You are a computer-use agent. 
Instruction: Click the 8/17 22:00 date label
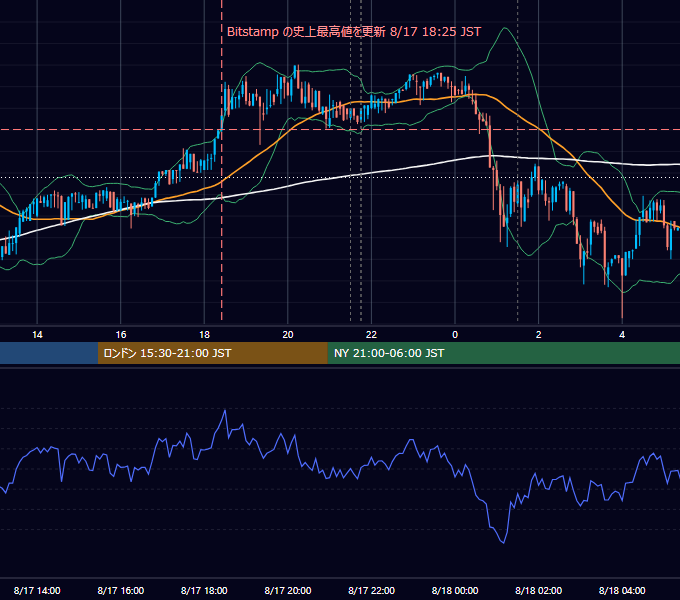(372, 590)
